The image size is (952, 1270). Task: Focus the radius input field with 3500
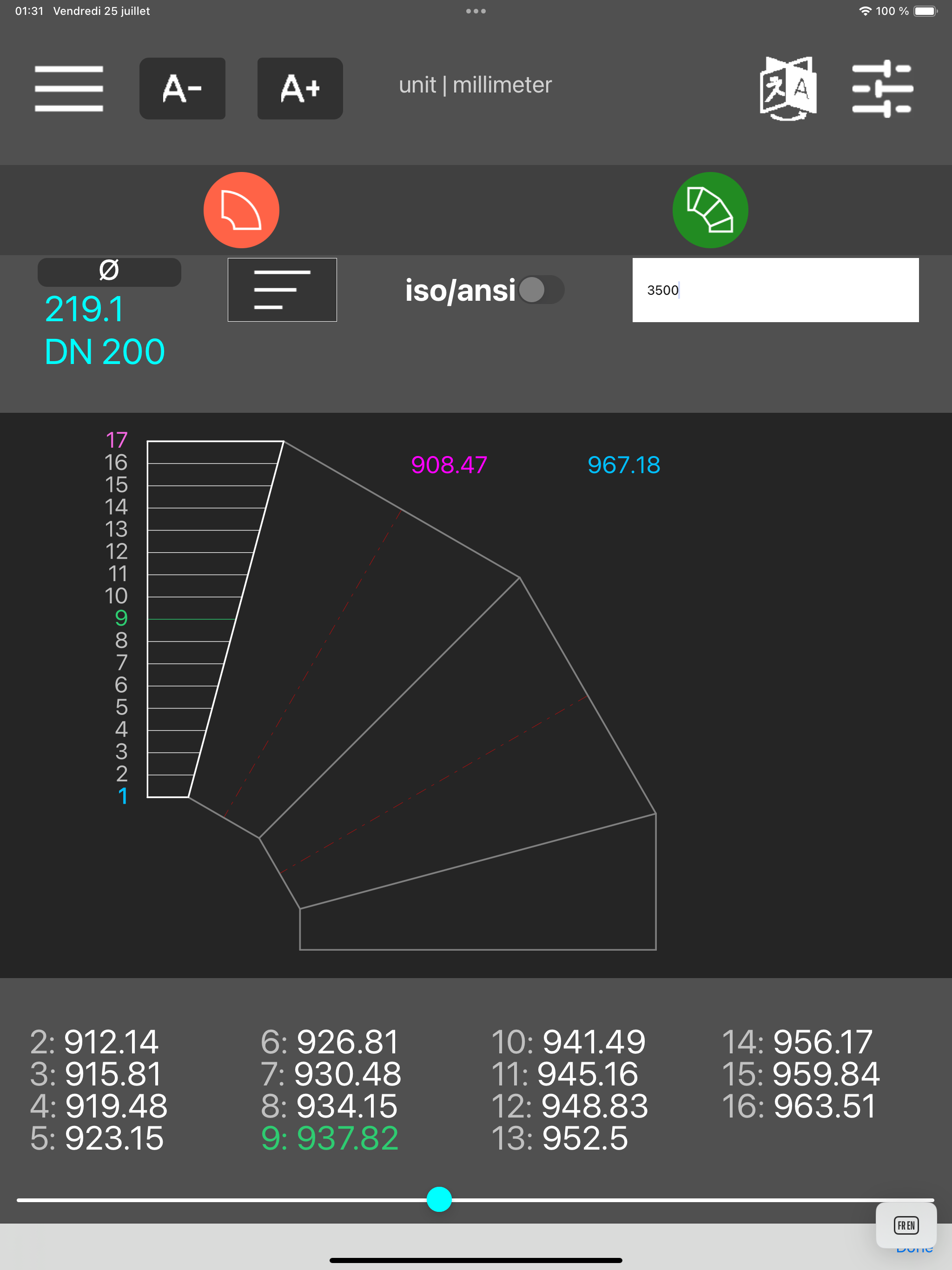(775, 290)
